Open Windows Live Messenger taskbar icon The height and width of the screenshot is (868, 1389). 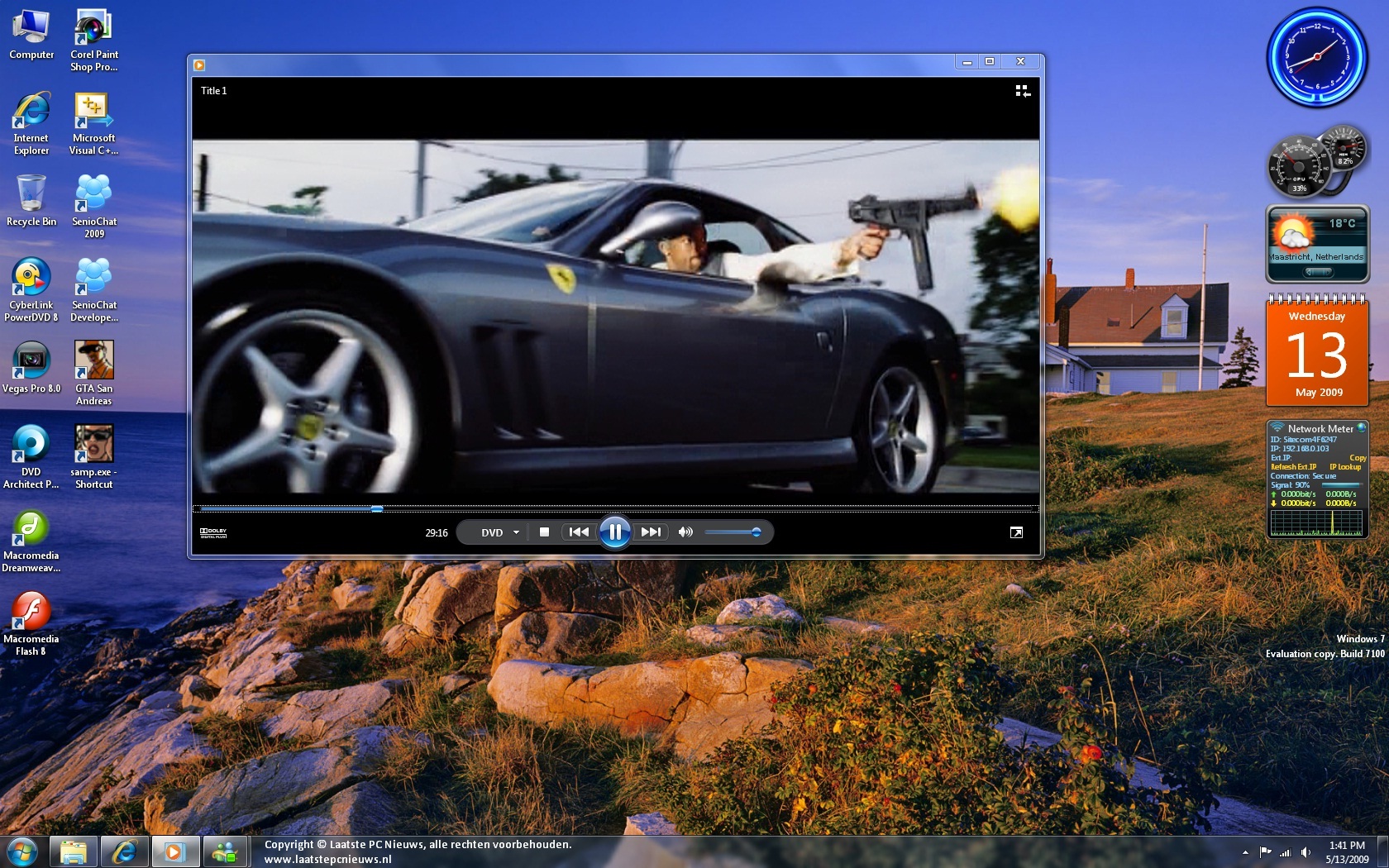click(225, 852)
